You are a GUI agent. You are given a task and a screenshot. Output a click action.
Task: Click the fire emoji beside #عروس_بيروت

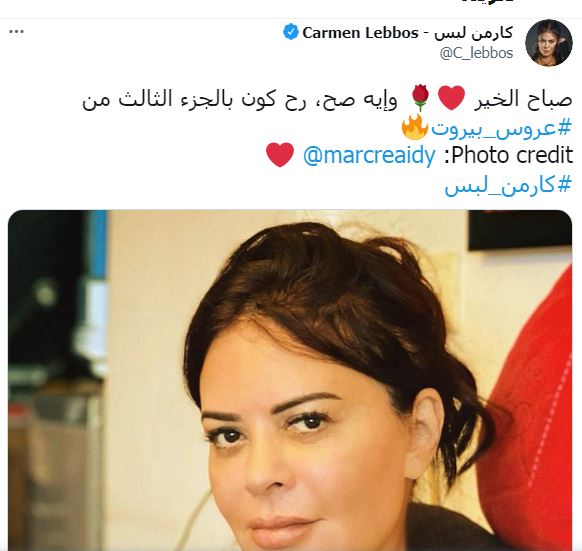pos(415,127)
